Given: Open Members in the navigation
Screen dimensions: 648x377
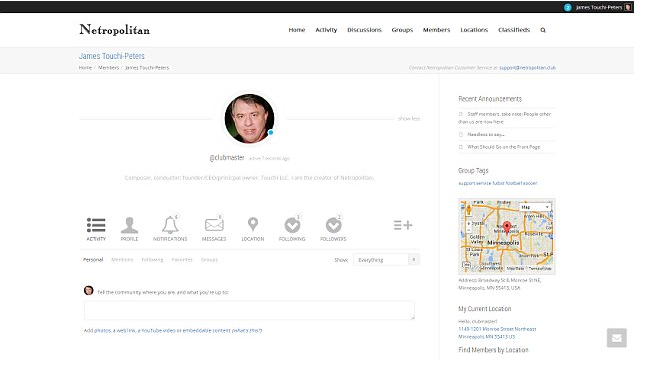Looking at the screenshot, I should 436,30.
